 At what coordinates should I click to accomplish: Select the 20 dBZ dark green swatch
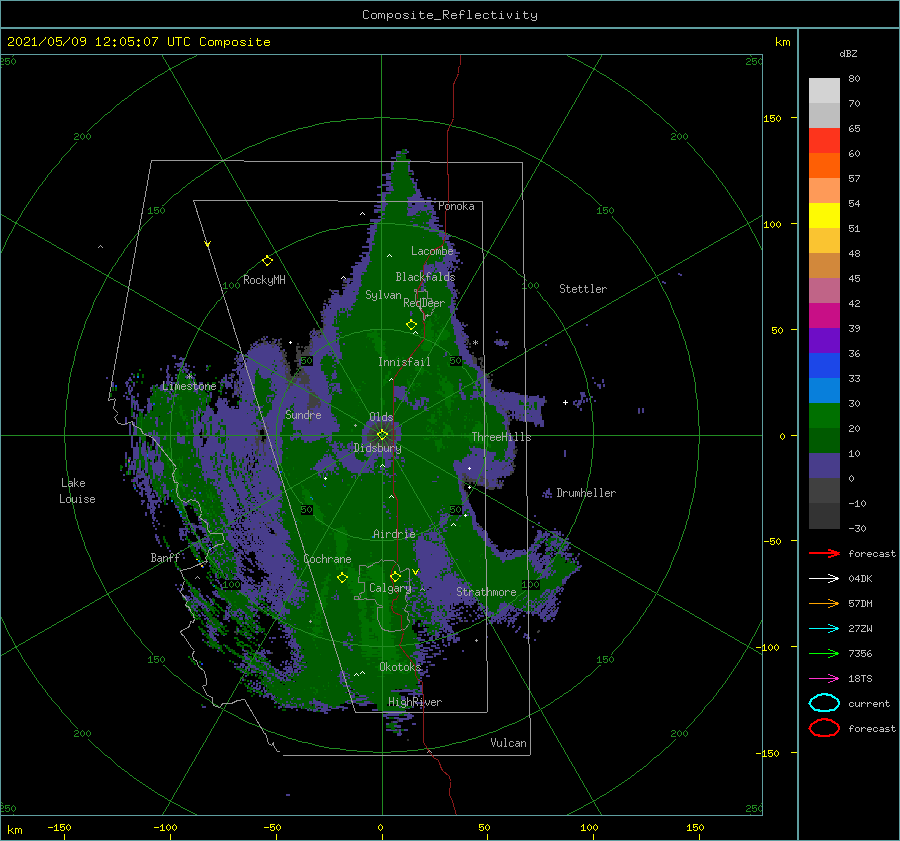(x=824, y=440)
